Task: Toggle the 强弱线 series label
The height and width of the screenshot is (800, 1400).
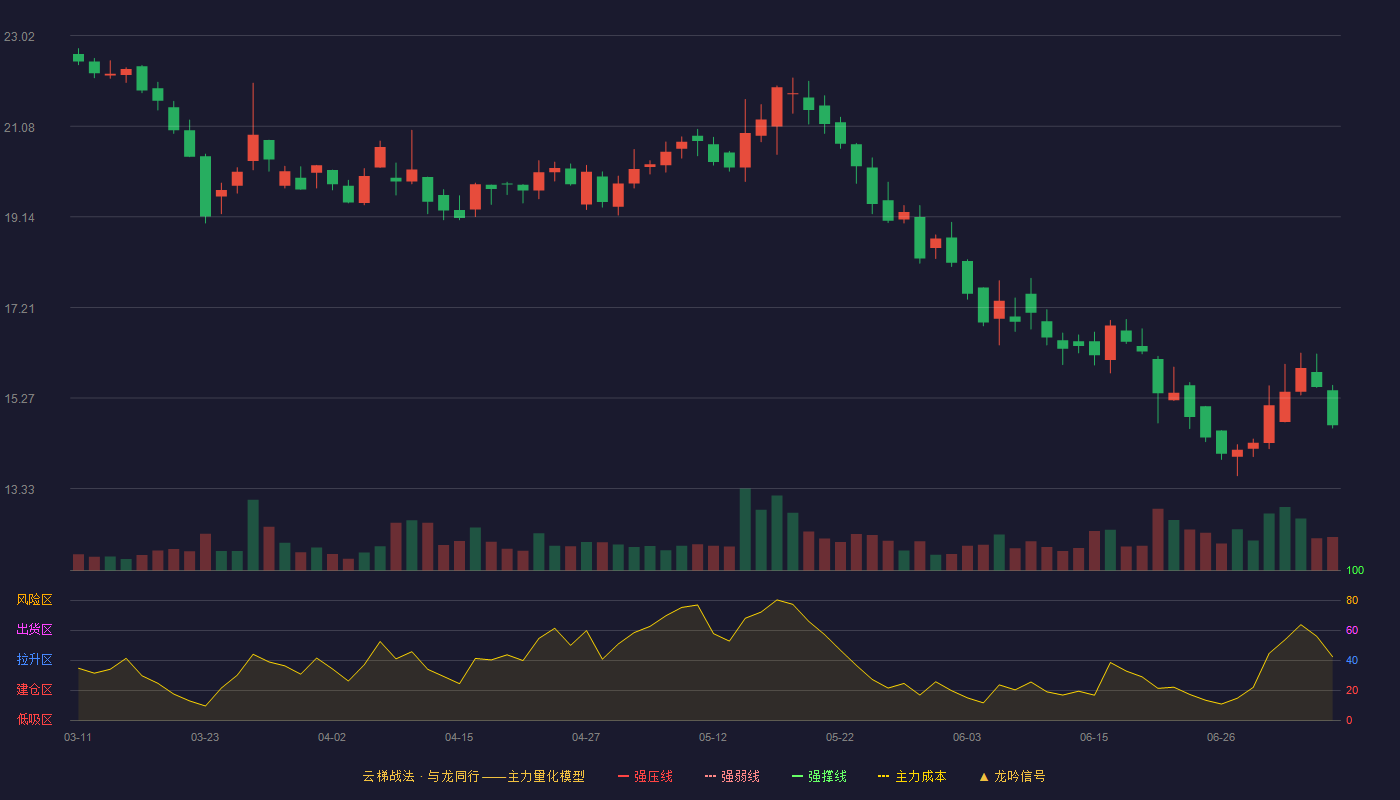Action: pos(740,776)
